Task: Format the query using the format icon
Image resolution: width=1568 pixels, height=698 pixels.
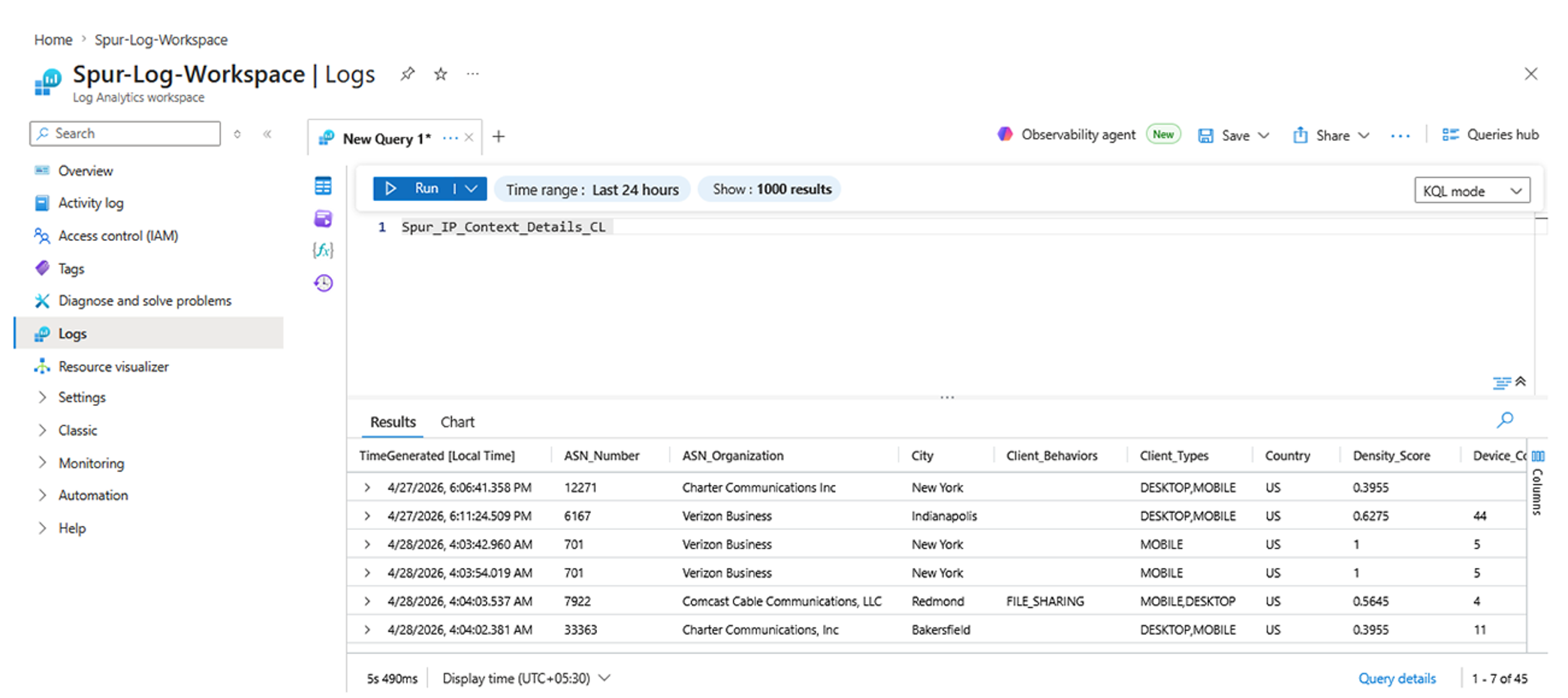Action: pos(1501,383)
